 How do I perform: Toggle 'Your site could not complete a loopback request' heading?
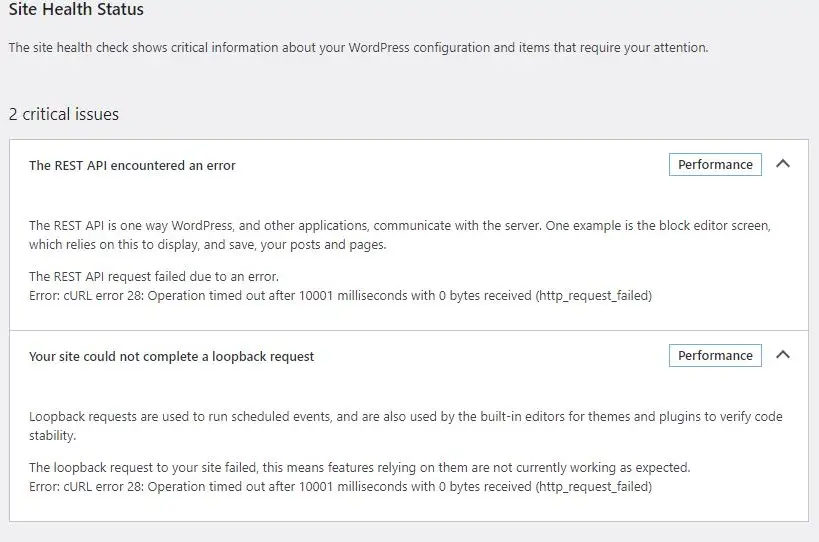[171, 357]
